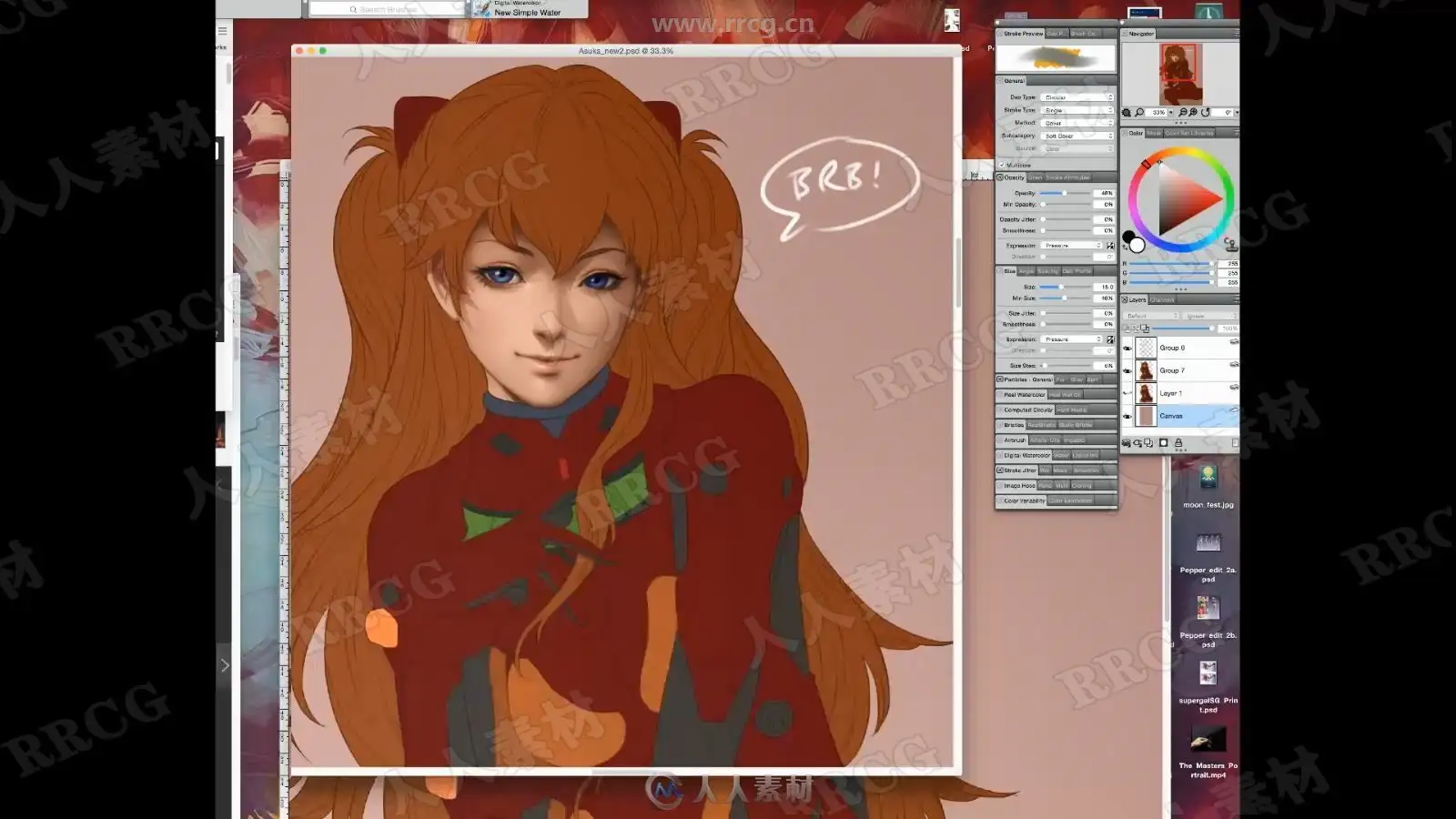The image size is (1456, 819).
Task: Toggle visibility of Layer 1
Action: (x=1127, y=393)
